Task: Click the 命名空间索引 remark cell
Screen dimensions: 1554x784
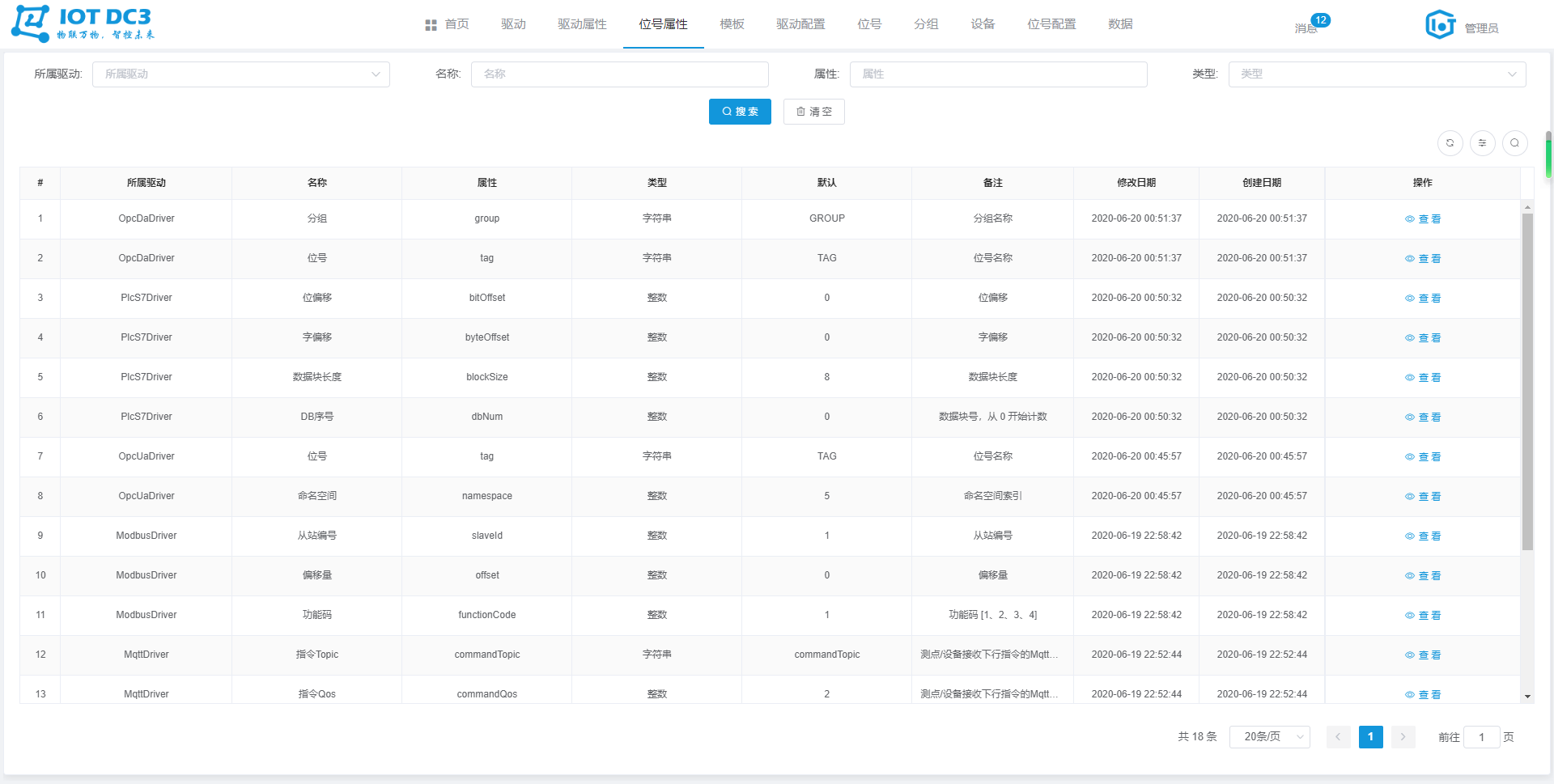Action: click(993, 496)
